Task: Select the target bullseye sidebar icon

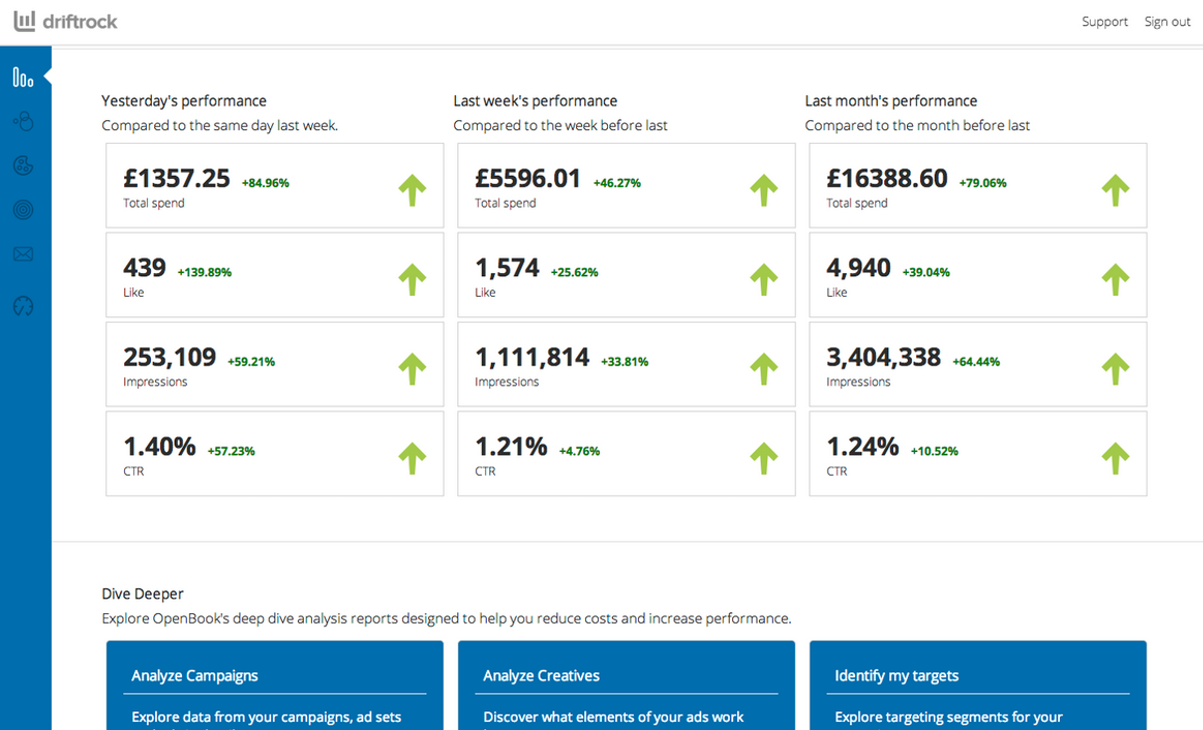Action: coord(23,209)
